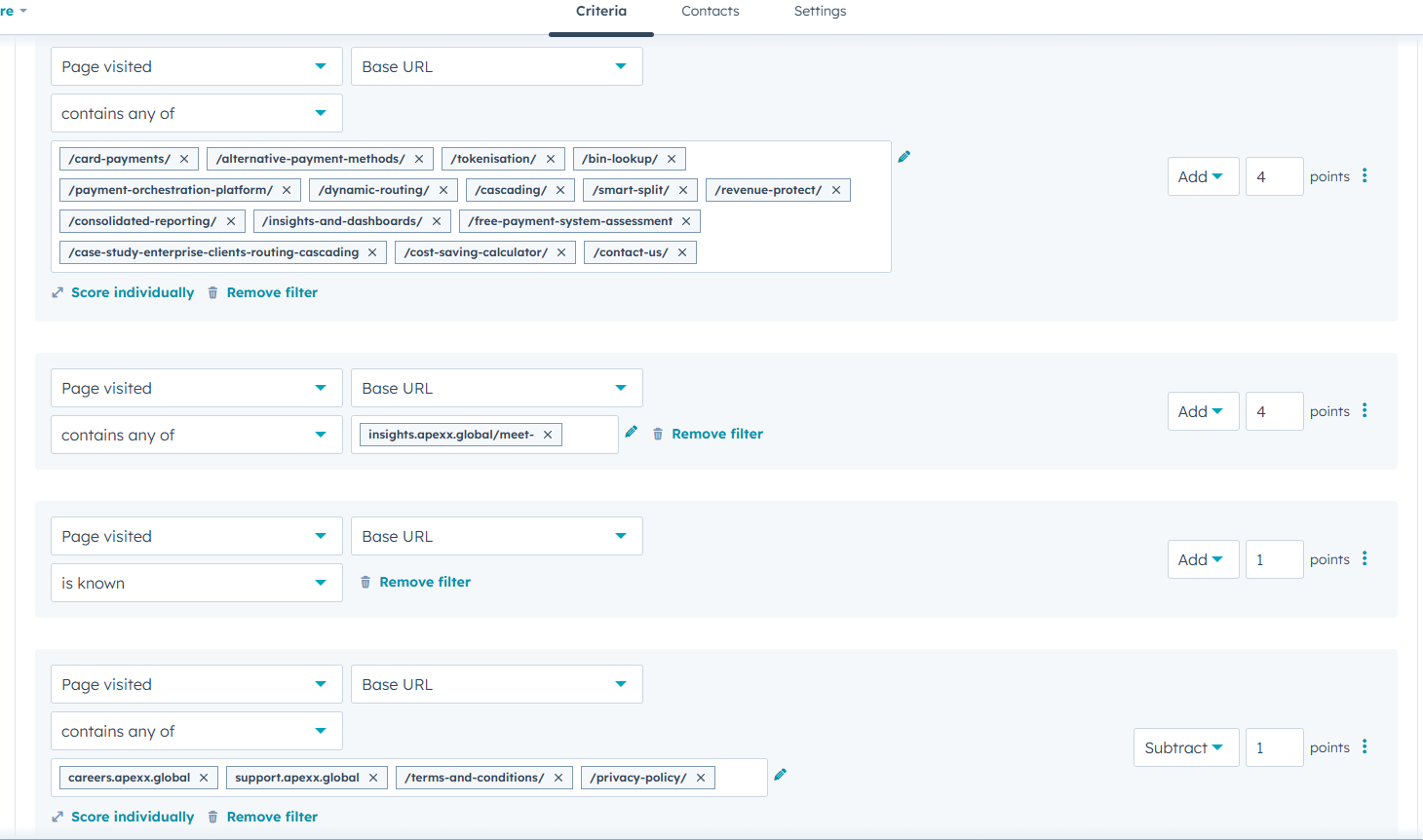1423x840 pixels.
Task: Open the Subtract dropdown in the last filter
Action: coord(1186,746)
